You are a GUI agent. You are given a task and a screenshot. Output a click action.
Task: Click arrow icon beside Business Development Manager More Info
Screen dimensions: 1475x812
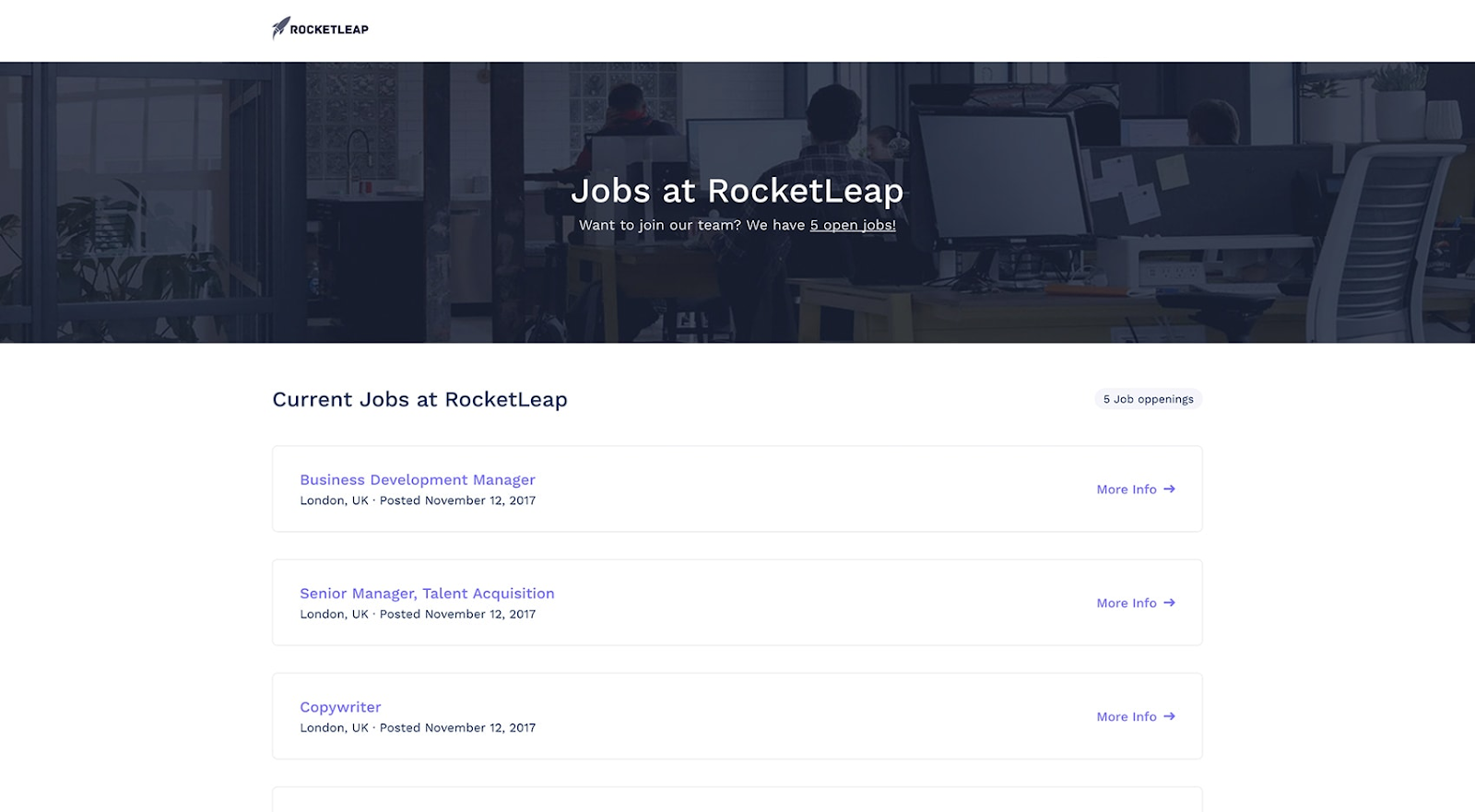(1169, 489)
